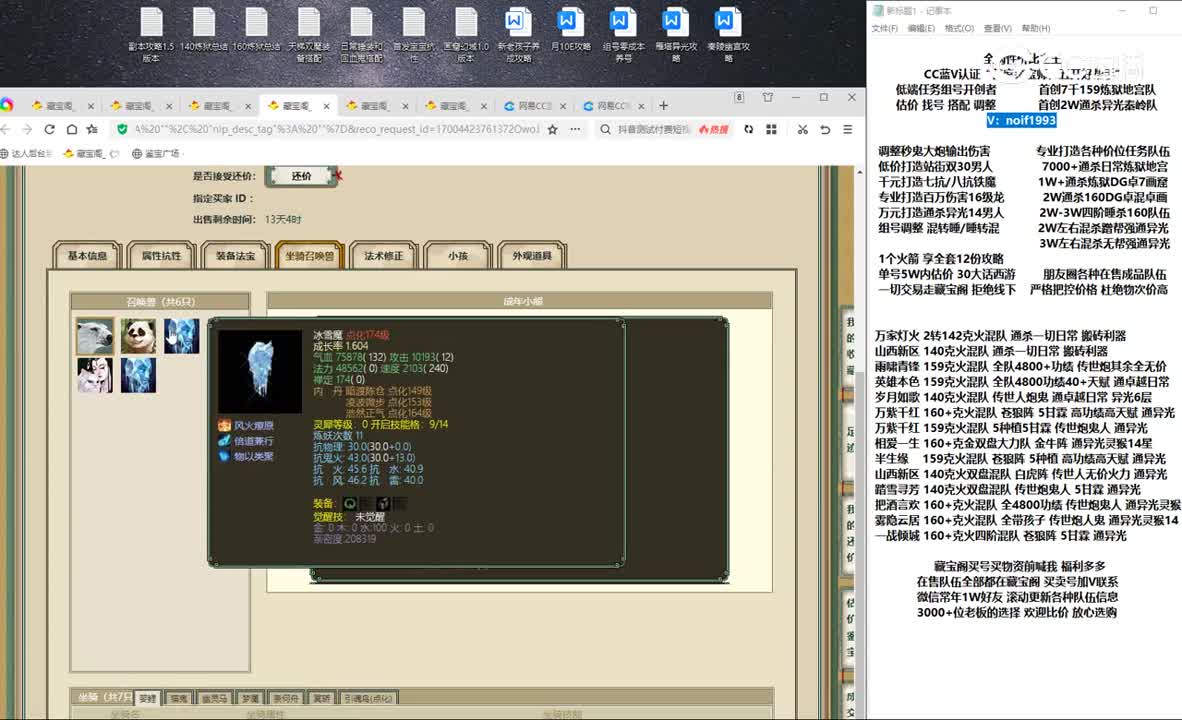This screenshot has height=720, width=1182.
Task: Switch to the 属性抗性 tab
Action: [x=161, y=256]
